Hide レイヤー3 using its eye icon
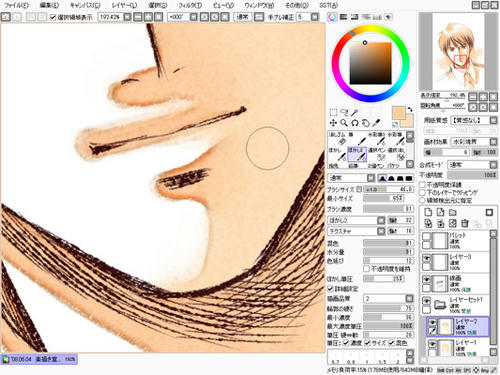The width and height of the screenshot is (500, 375). click(x=426, y=258)
